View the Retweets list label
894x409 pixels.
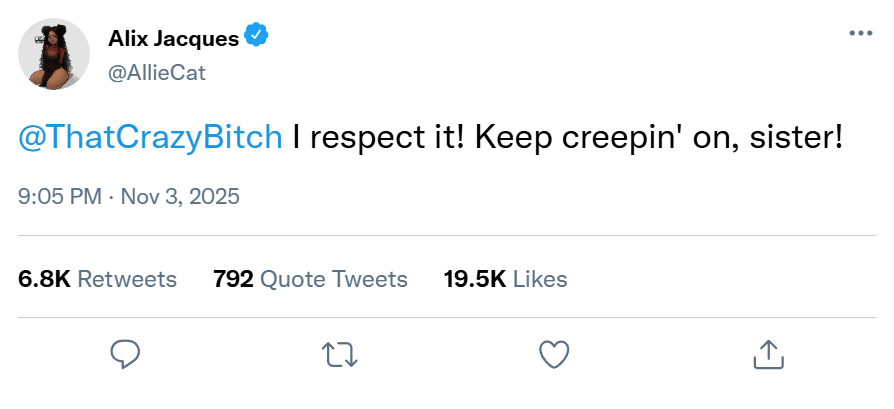pyautogui.click(x=127, y=279)
